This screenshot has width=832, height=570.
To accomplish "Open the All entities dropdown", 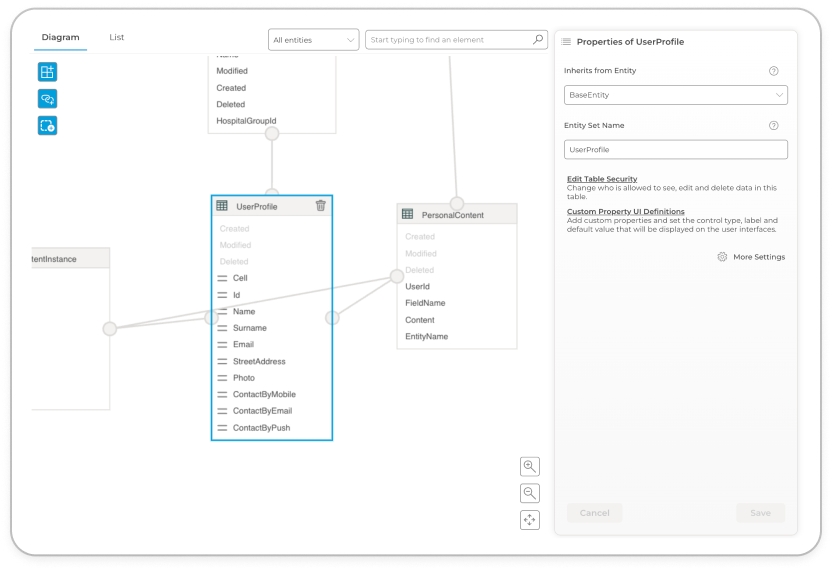I will click(x=313, y=40).
